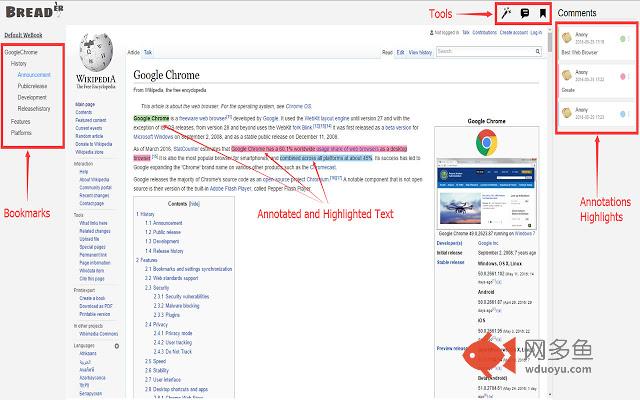Click the Log in link
640x400 pixels.
tap(536, 32)
